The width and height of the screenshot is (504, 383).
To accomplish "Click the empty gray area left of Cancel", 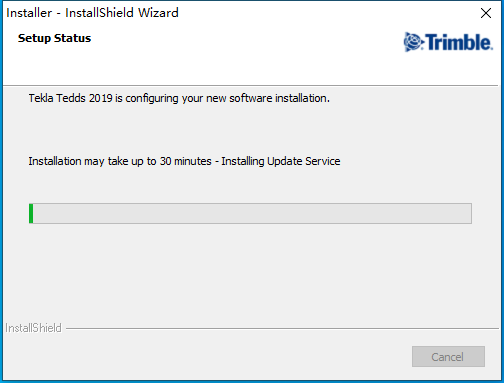I will [x=207, y=357].
